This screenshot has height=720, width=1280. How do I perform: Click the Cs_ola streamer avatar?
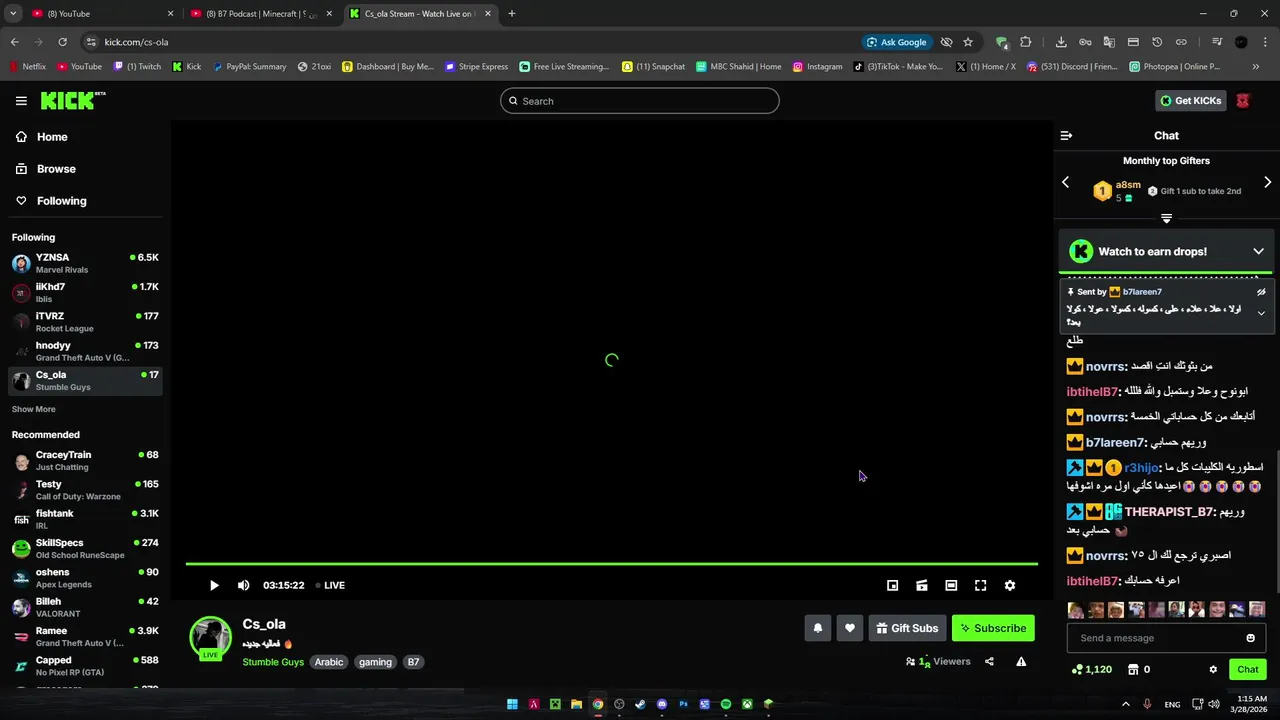pyautogui.click(x=210, y=637)
